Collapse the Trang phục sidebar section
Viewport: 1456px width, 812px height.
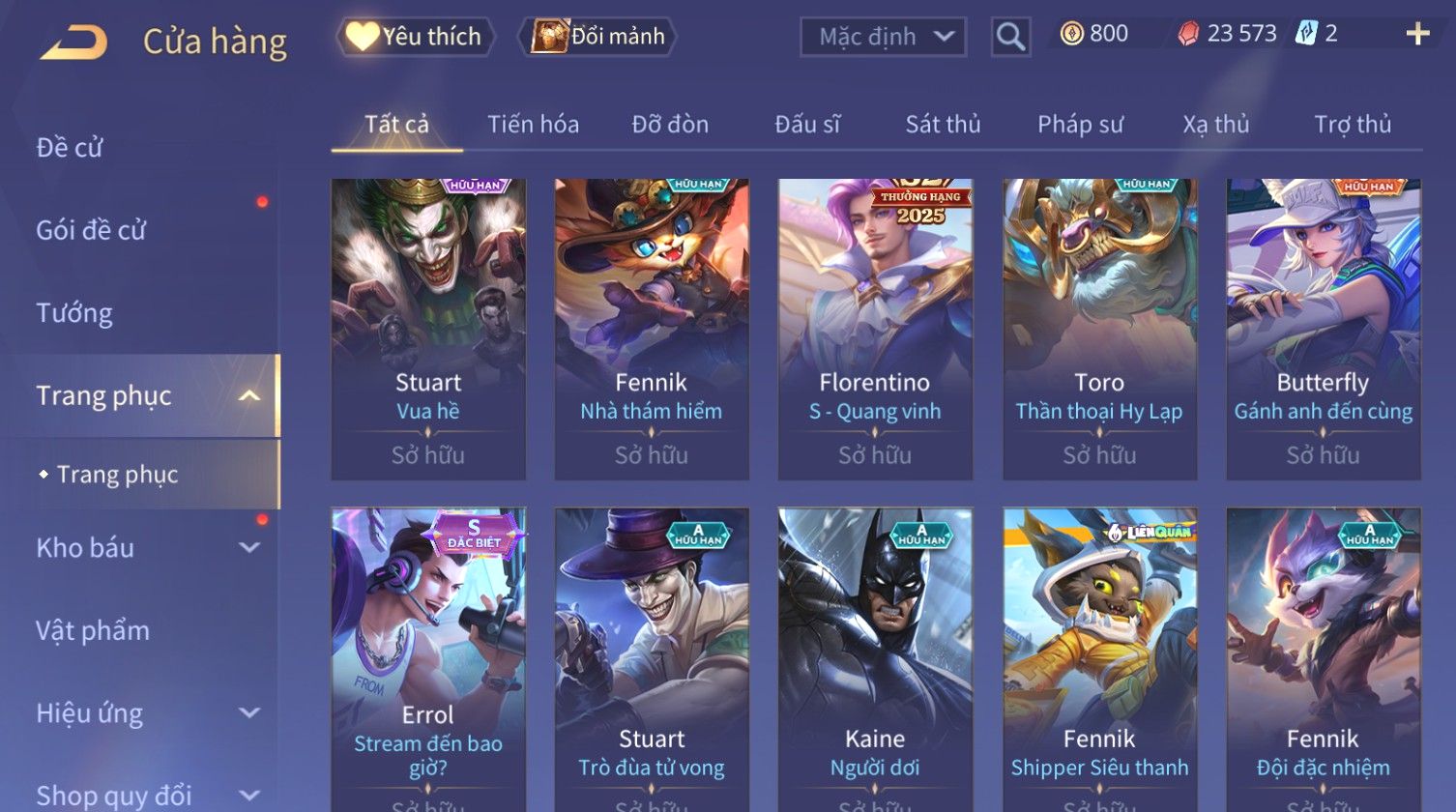[249, 396]
